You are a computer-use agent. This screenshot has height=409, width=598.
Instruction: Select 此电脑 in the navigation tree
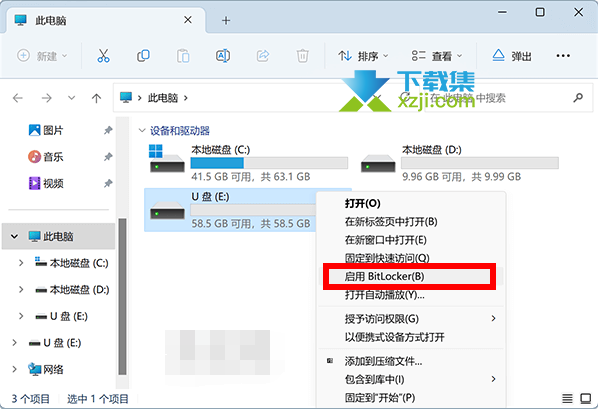58,237
